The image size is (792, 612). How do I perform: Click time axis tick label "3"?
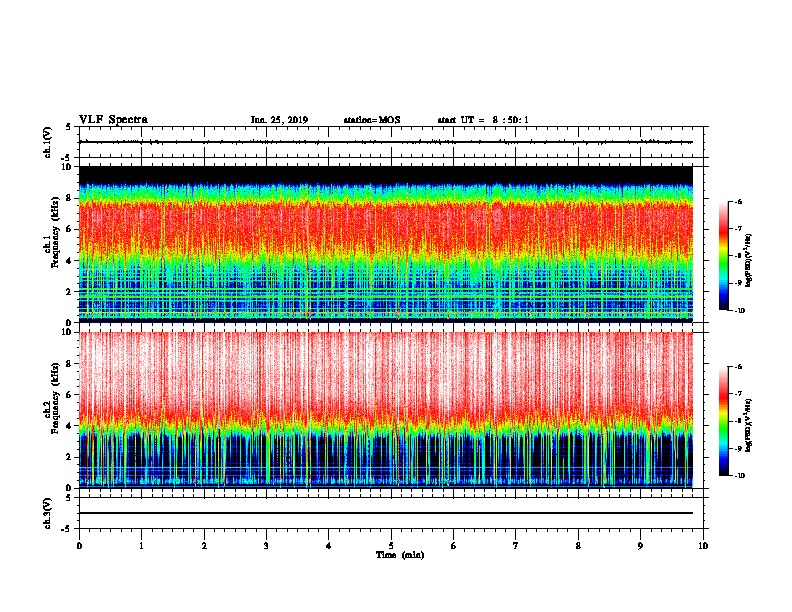266,546
